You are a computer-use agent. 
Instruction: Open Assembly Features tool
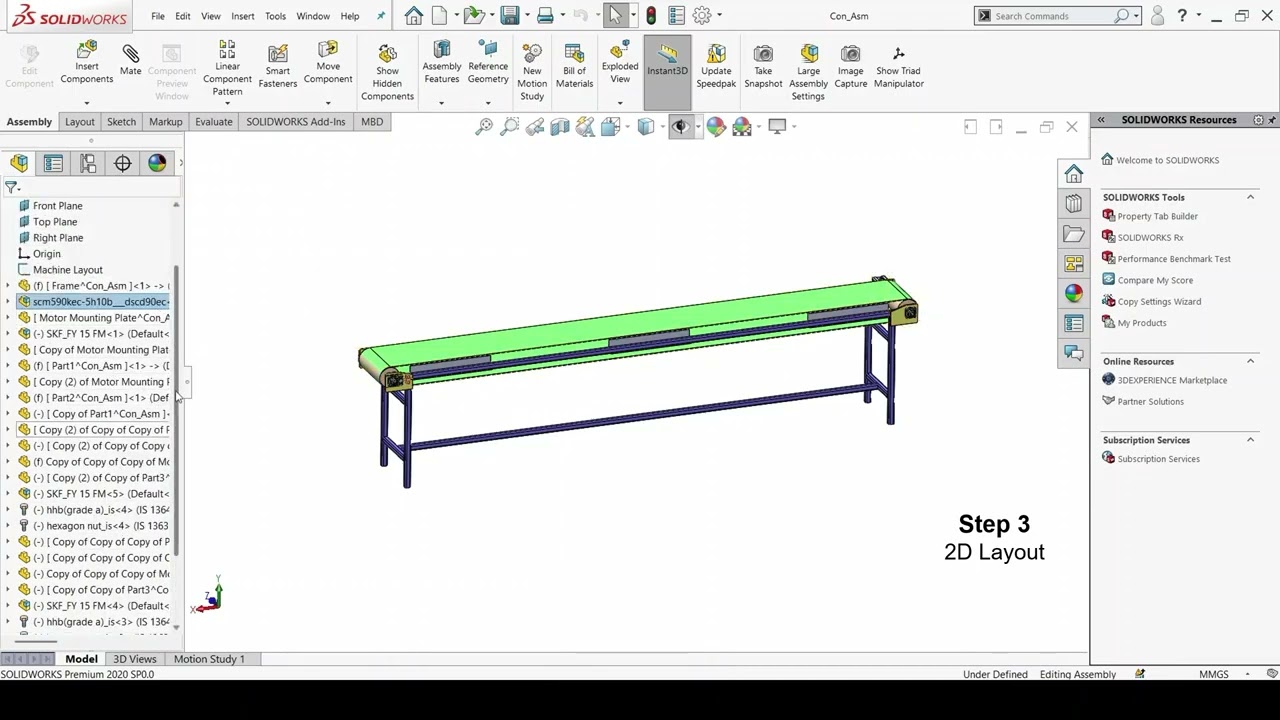click(441, 63)
